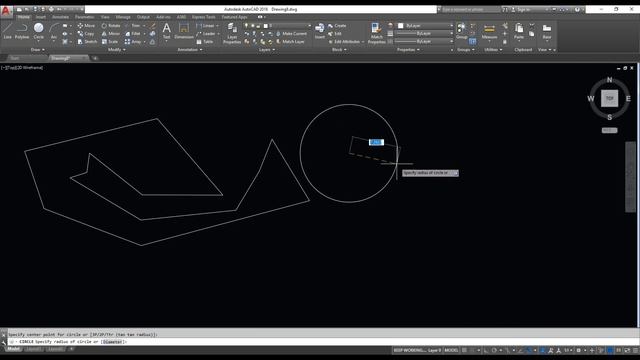The width and height of the screenshot is (640, 360).
Task: Open the Manage ribbon tab
Action: (x=123, y=17)
